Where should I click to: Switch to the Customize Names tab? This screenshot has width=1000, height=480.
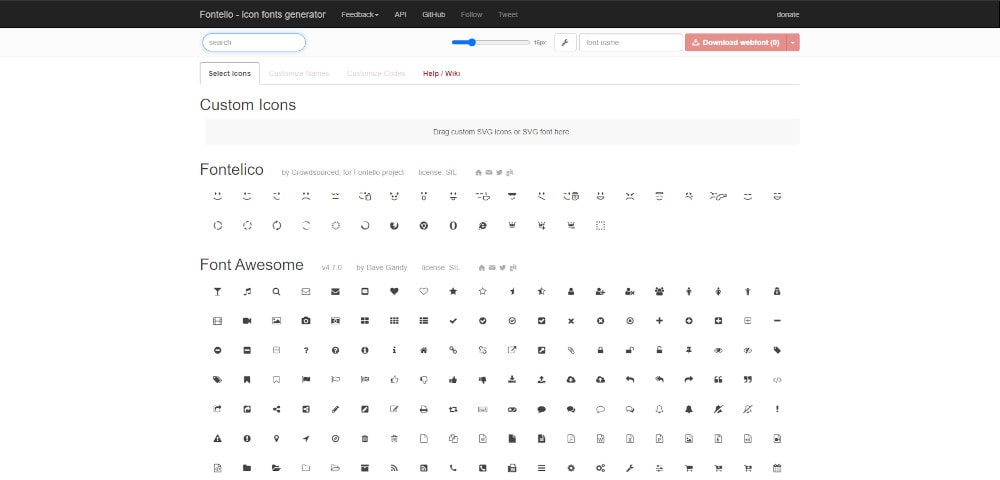click(x=299, y=73)
